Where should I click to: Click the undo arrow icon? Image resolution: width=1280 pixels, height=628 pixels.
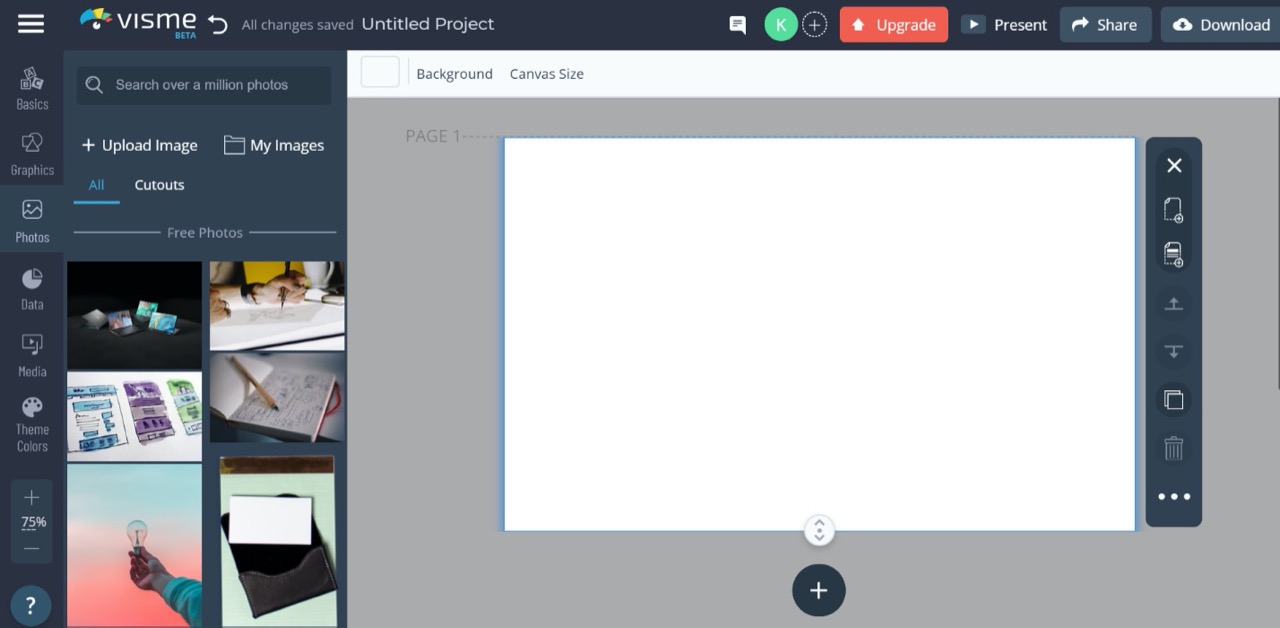[217, 24]
